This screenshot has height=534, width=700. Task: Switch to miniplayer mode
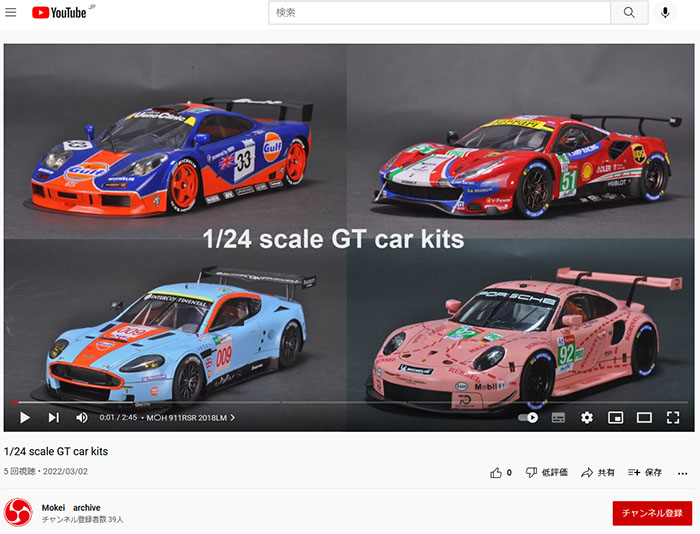coord(615,417)
